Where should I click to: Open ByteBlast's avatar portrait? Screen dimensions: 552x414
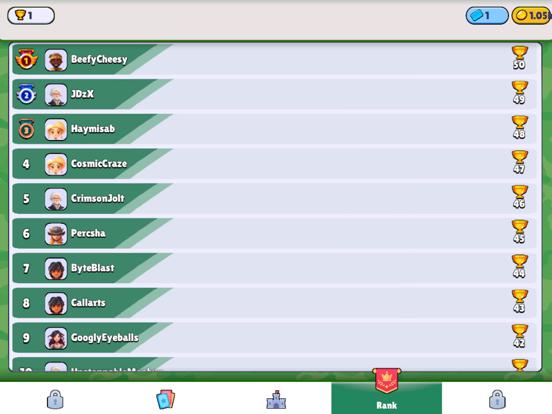pos(56,268)
